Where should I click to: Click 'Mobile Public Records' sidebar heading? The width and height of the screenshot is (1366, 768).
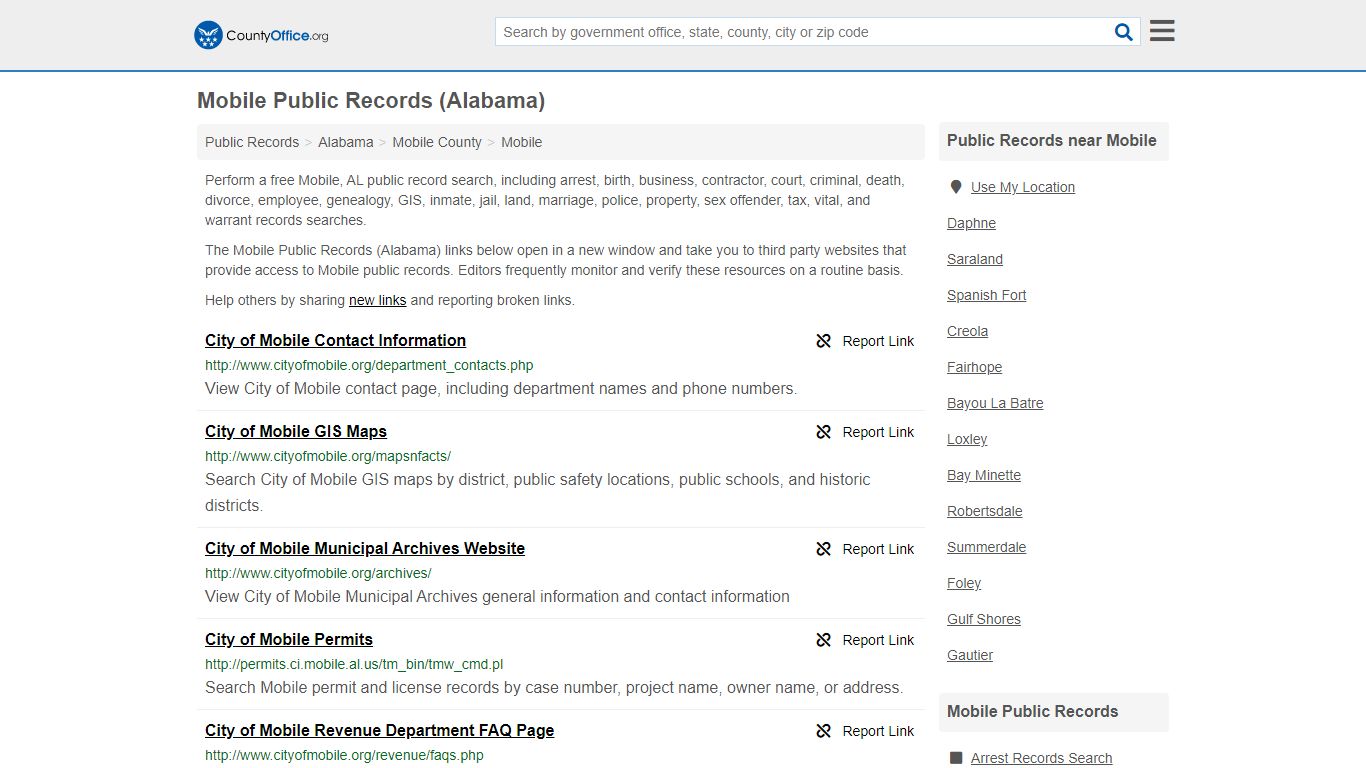tap(1032, 711)
